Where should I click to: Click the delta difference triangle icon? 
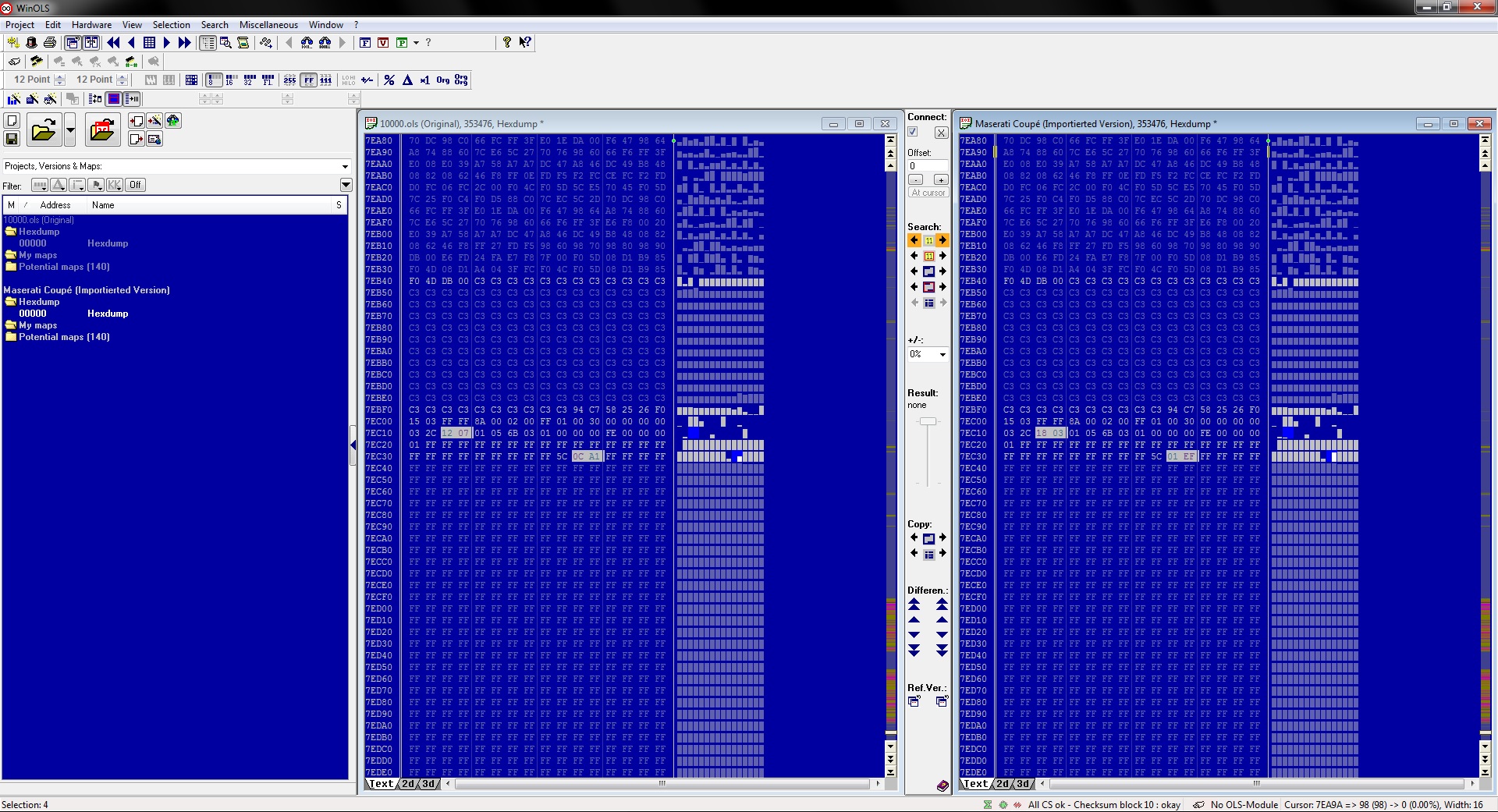coord(407,80)
